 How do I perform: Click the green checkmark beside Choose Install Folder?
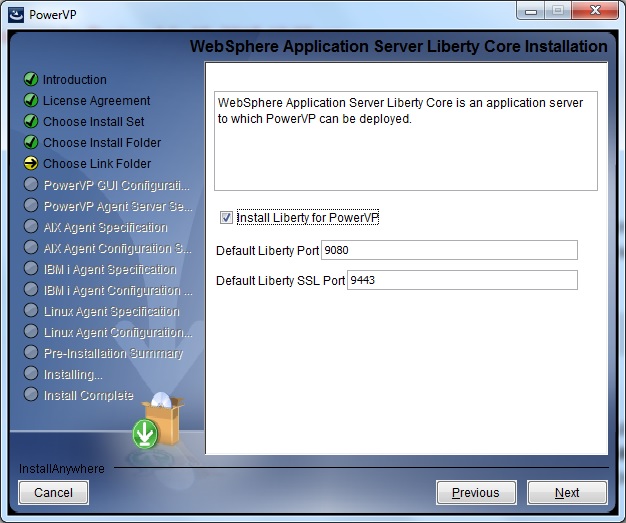(x=31, y=142)
